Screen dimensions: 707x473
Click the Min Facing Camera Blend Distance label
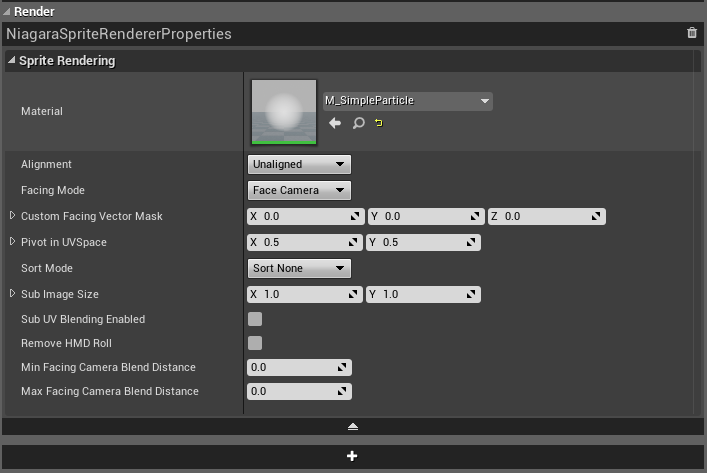click(108, 367)
